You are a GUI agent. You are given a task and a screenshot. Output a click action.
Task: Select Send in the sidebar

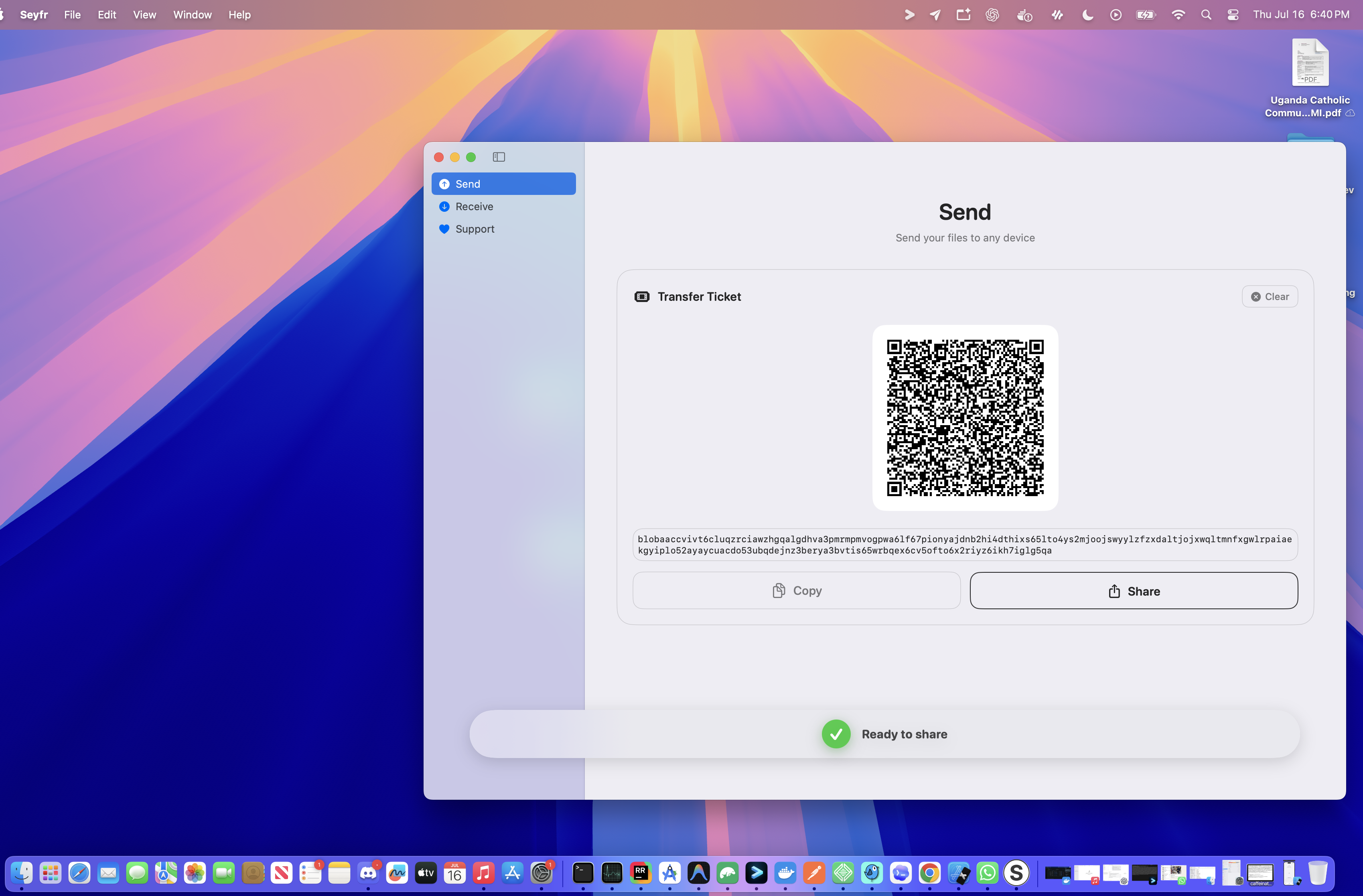(503, 184)
